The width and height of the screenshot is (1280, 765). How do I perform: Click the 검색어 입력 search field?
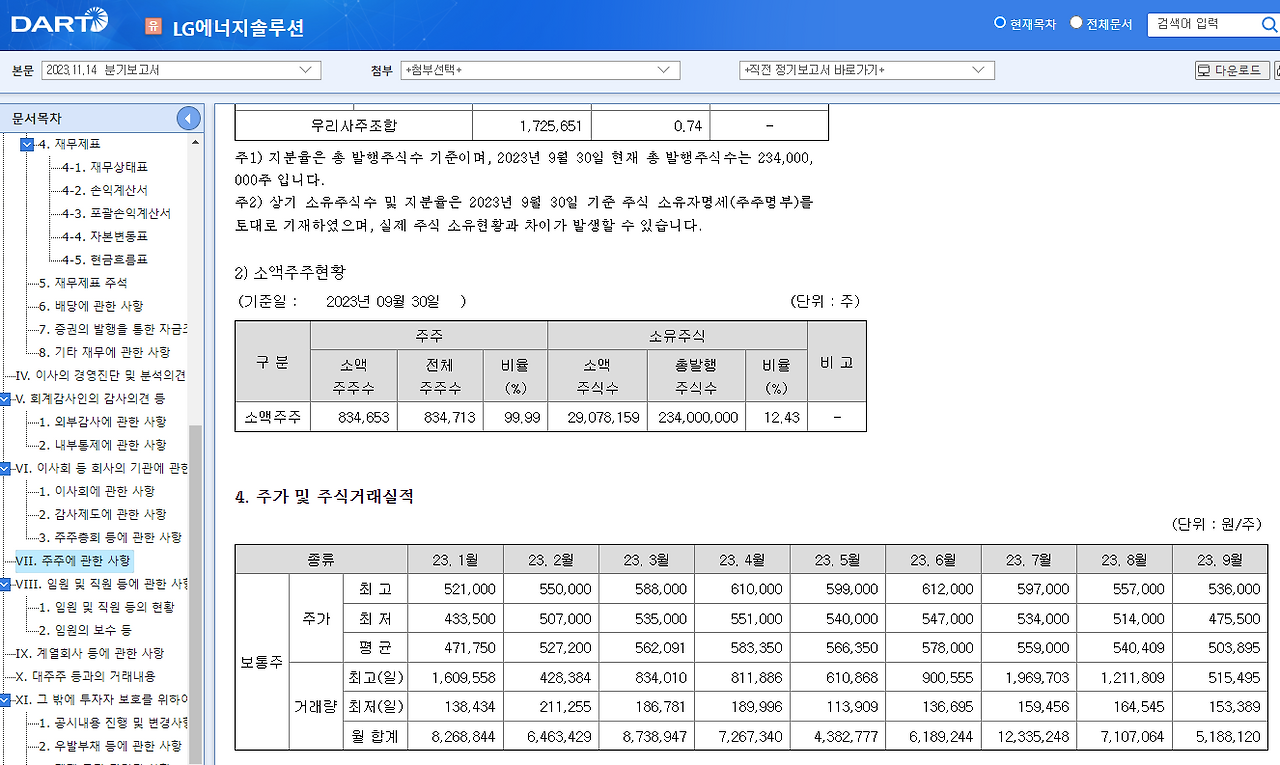pos(1190,24)
